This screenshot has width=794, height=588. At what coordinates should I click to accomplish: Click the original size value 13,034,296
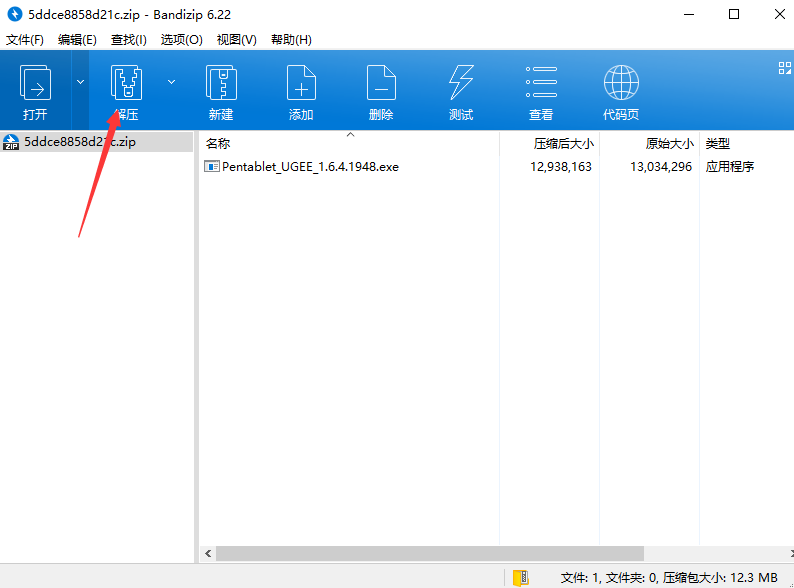coord(661,167)
